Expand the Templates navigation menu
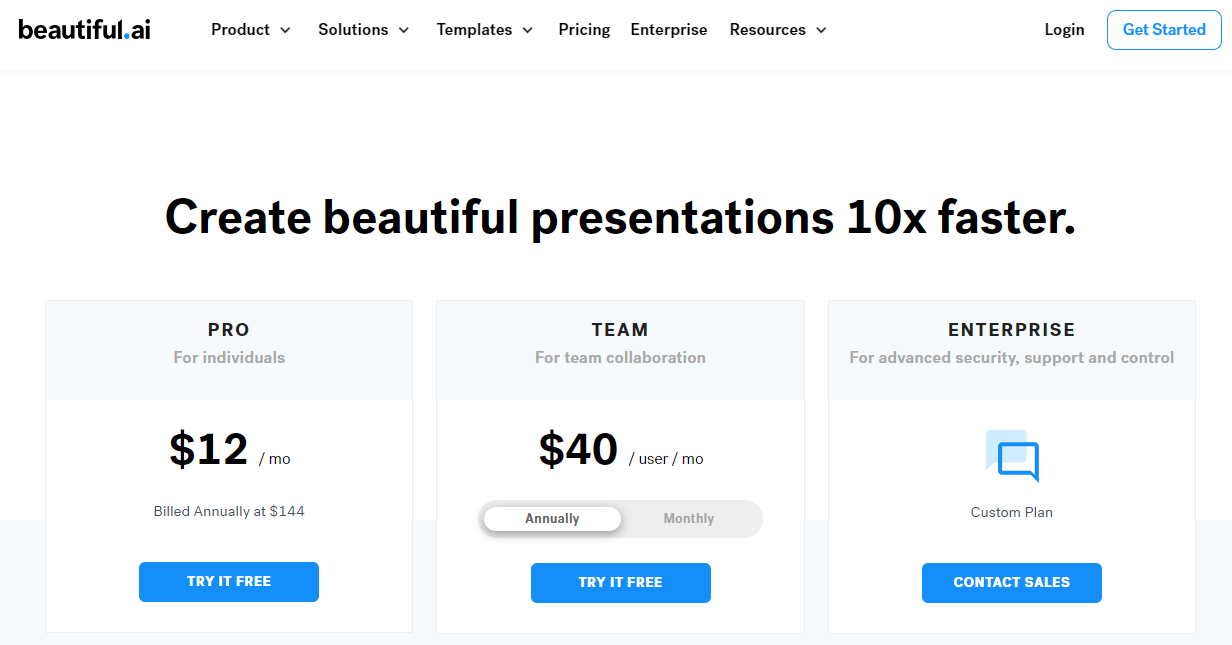This screenshot has height=645, width=1232. click(484, 30)
